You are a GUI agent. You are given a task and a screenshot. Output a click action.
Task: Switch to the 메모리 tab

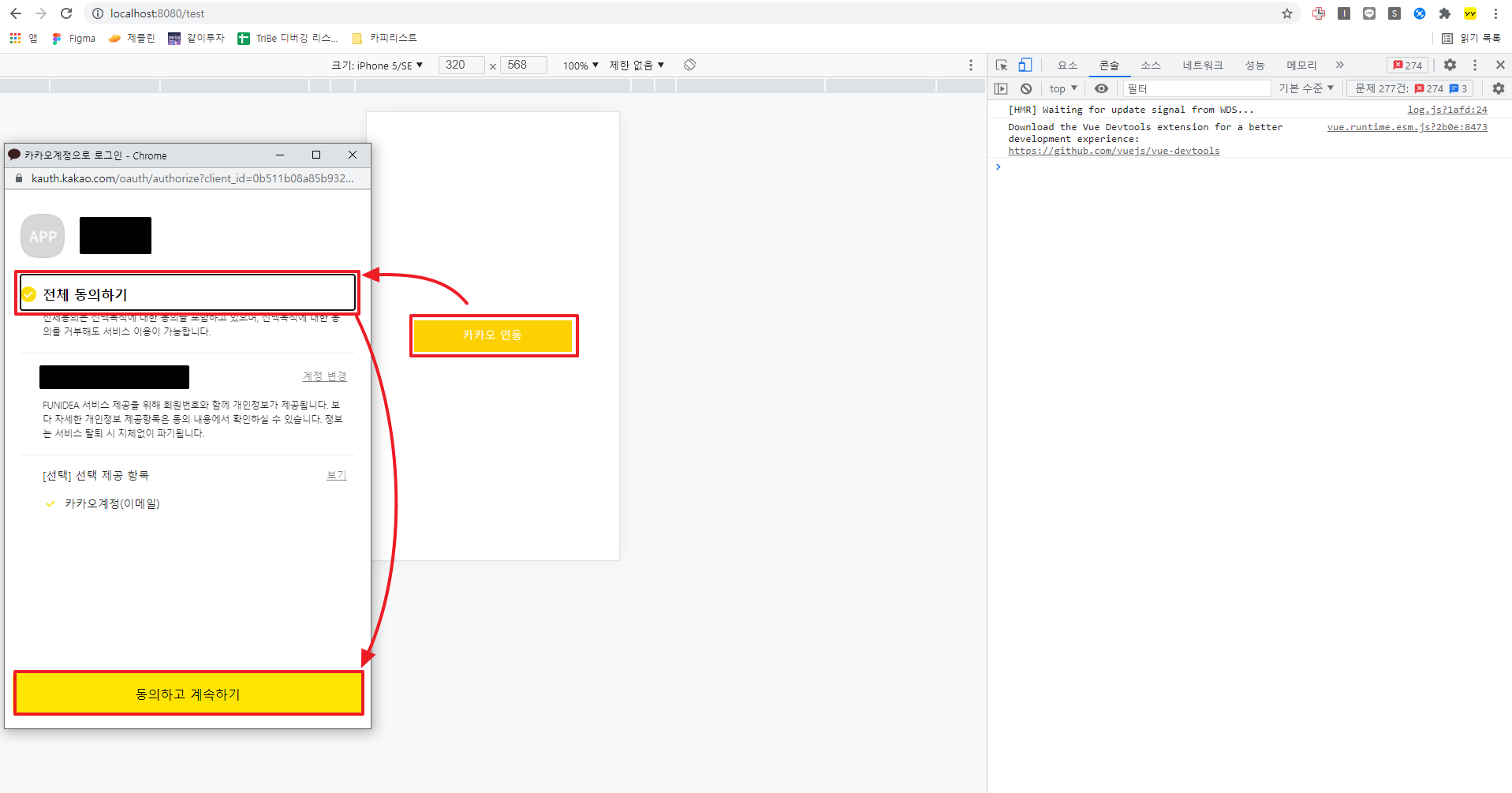pyautogui.click(x=1301, y=65)
